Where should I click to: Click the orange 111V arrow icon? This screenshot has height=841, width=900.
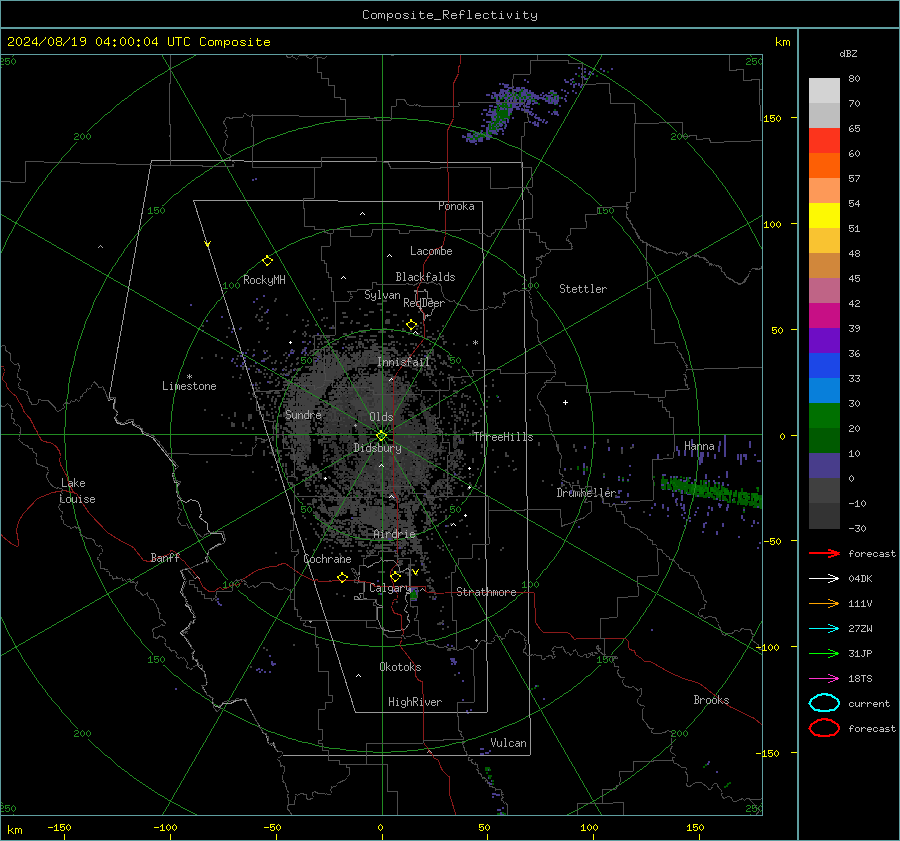click(824, 603)
